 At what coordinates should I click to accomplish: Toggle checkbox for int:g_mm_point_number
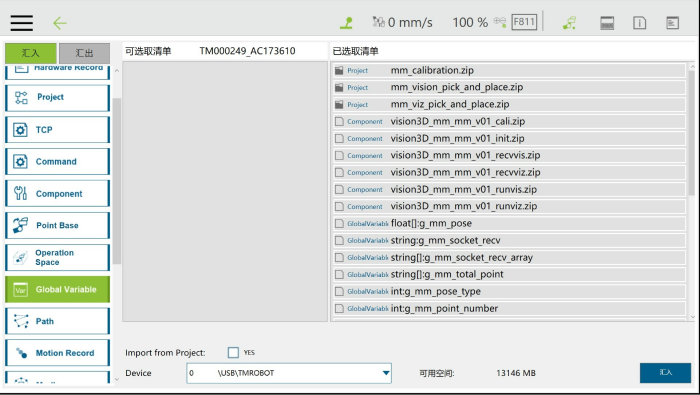pos(339,308)
